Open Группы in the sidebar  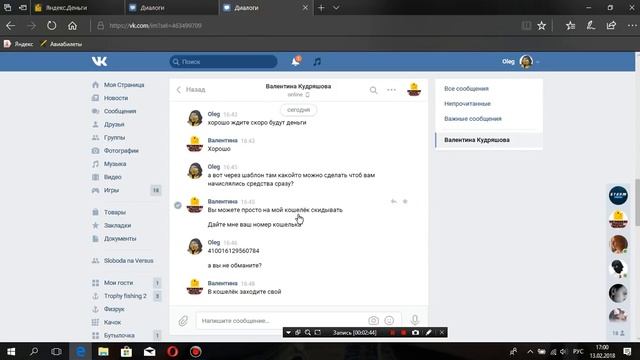click(x=114, y=138)
